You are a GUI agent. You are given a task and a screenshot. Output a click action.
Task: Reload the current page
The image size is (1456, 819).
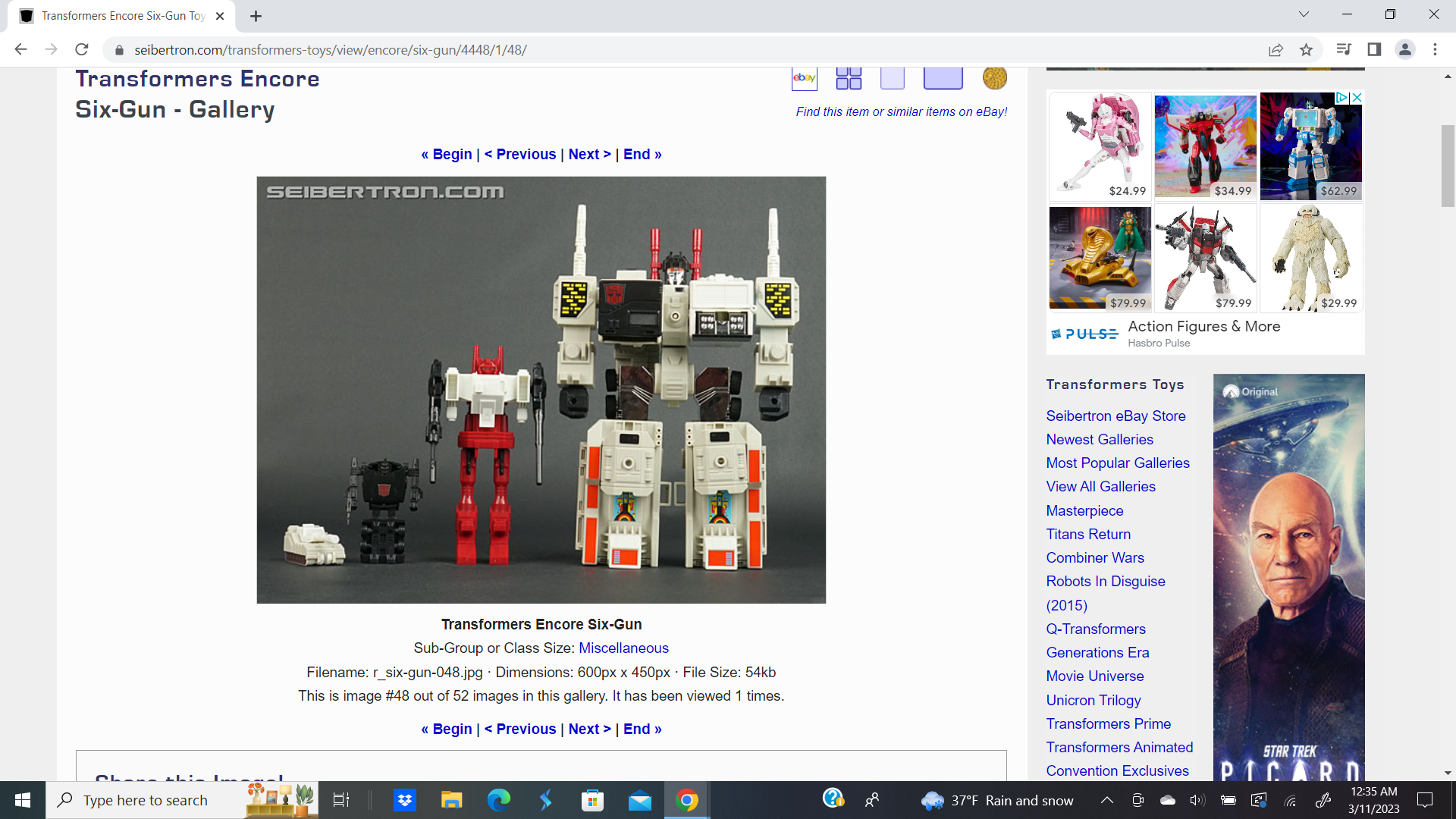pyautogui.click(x=82, y=50)
